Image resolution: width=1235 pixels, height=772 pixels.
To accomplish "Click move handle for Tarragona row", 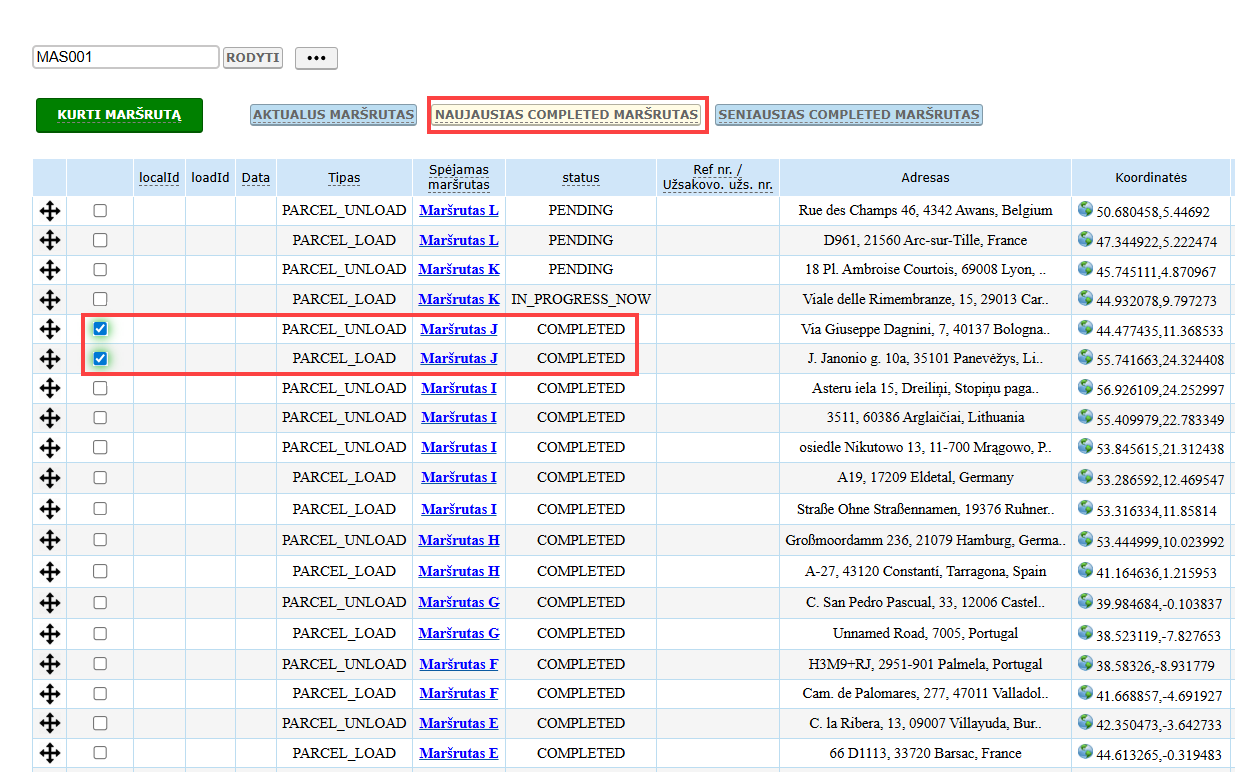I will (x=50, y=572).
